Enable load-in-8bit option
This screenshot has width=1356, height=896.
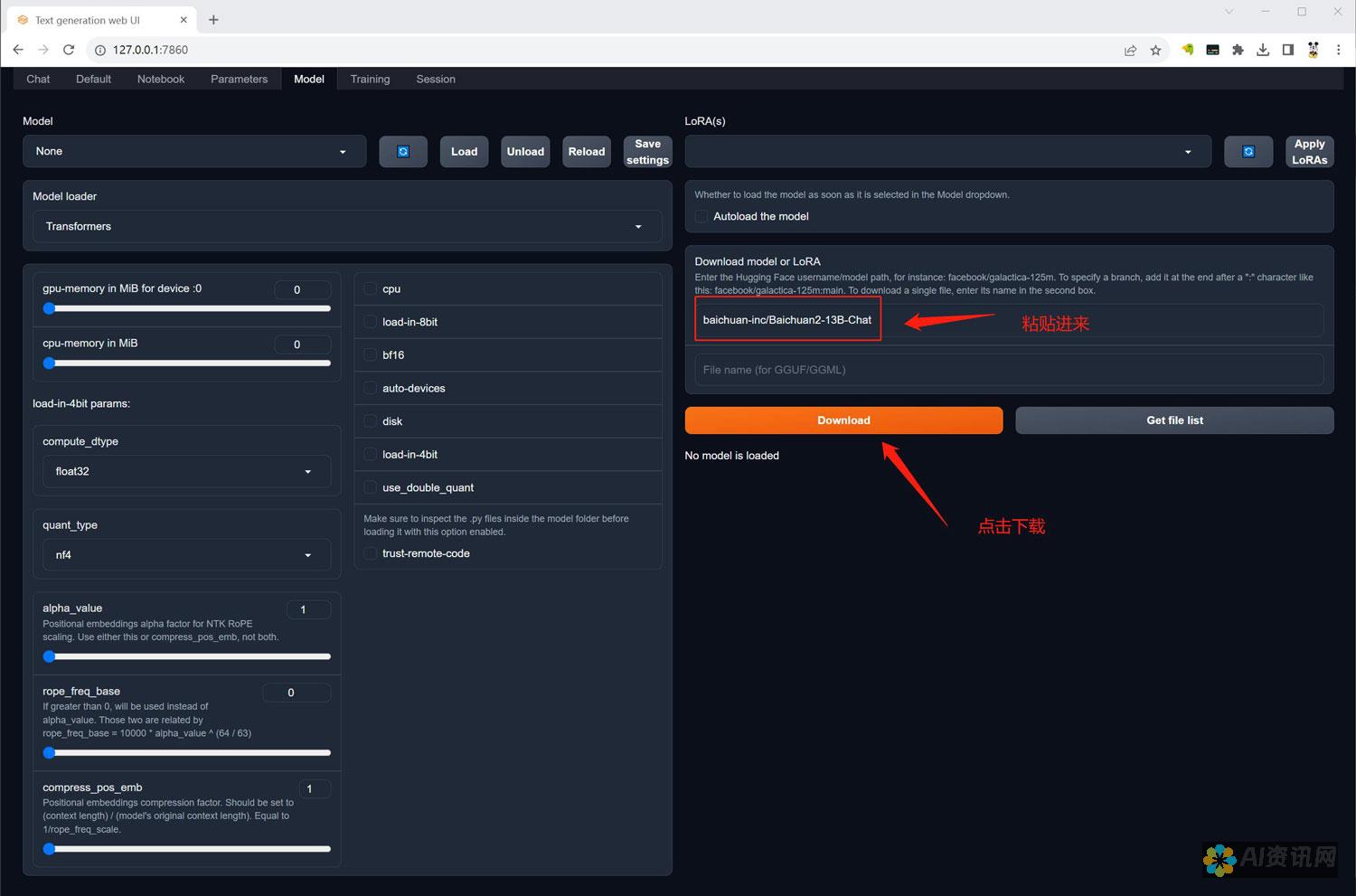(x=370, y=322)
